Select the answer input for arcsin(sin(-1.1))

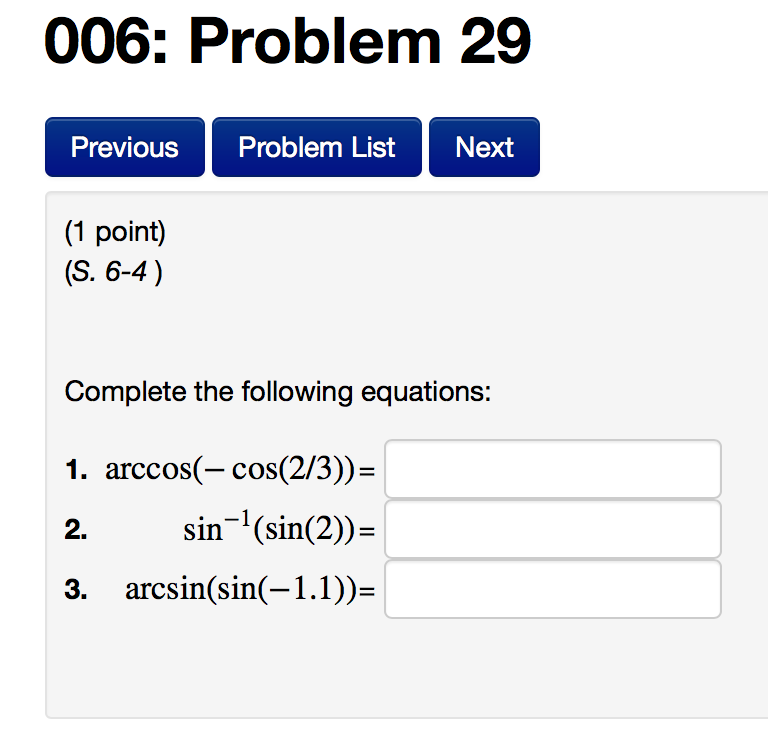point(552,589)
